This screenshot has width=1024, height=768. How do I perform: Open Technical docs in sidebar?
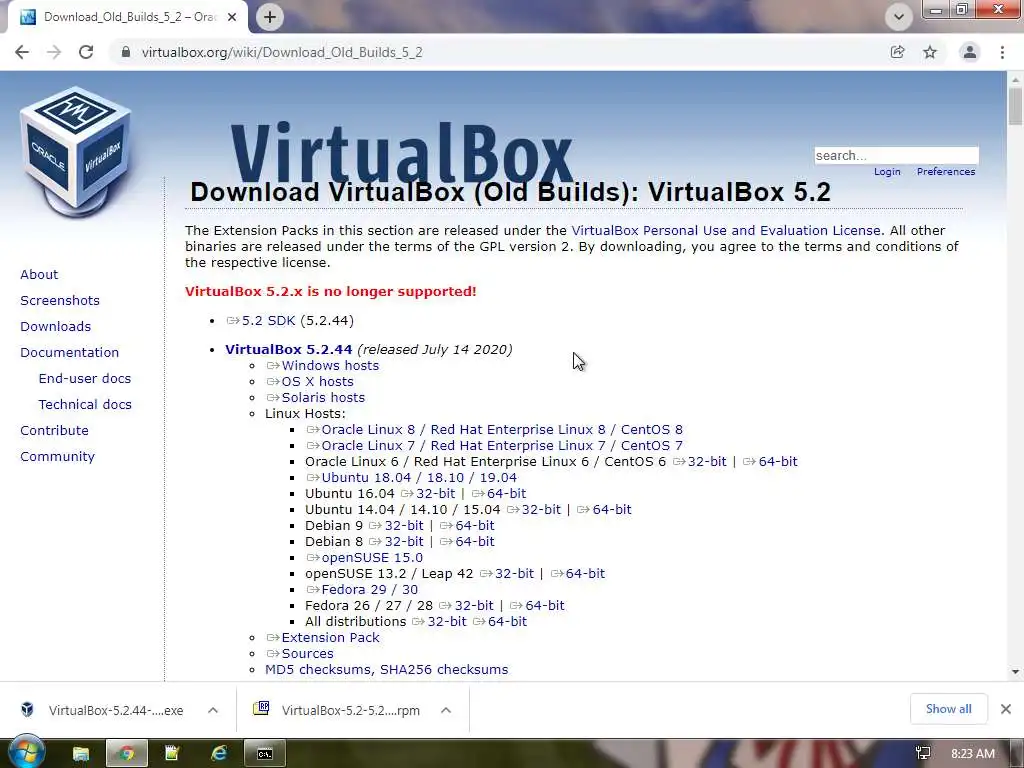click(85, 405)
